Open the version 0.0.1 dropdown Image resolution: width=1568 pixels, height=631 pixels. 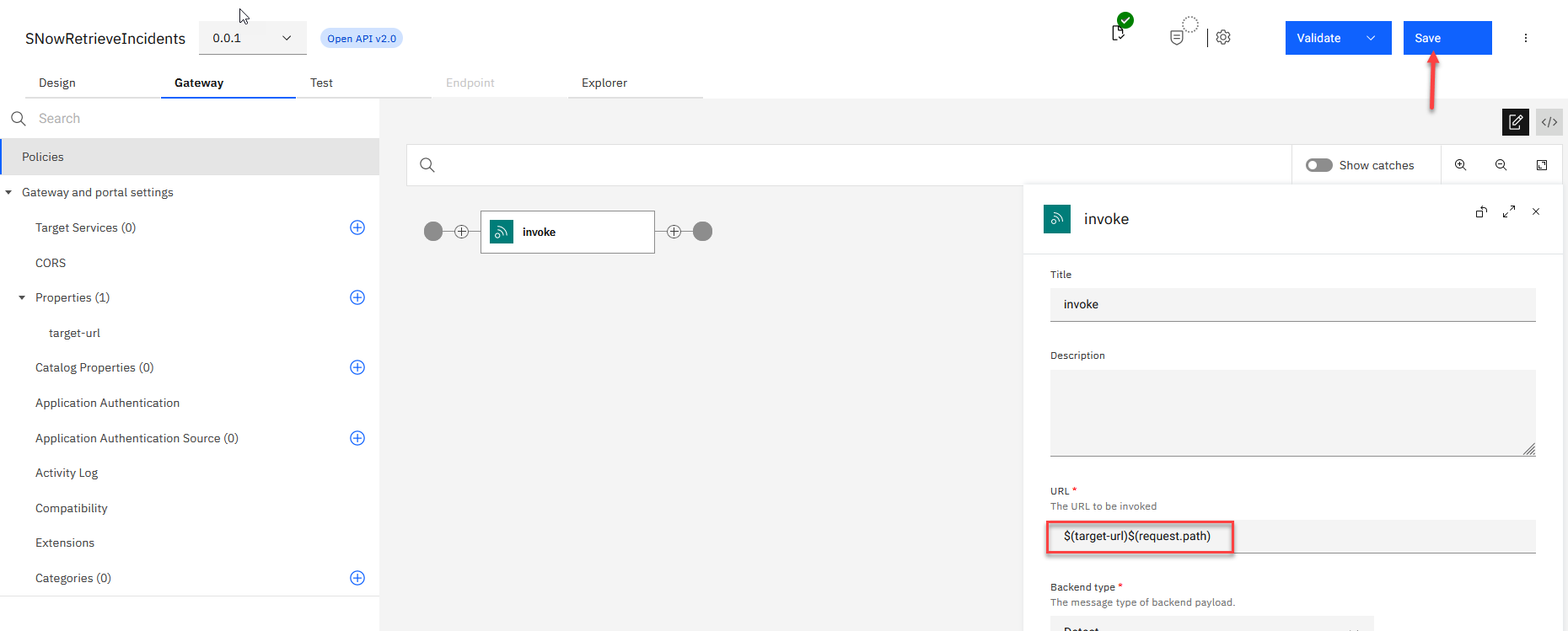(x=252, y=38)
